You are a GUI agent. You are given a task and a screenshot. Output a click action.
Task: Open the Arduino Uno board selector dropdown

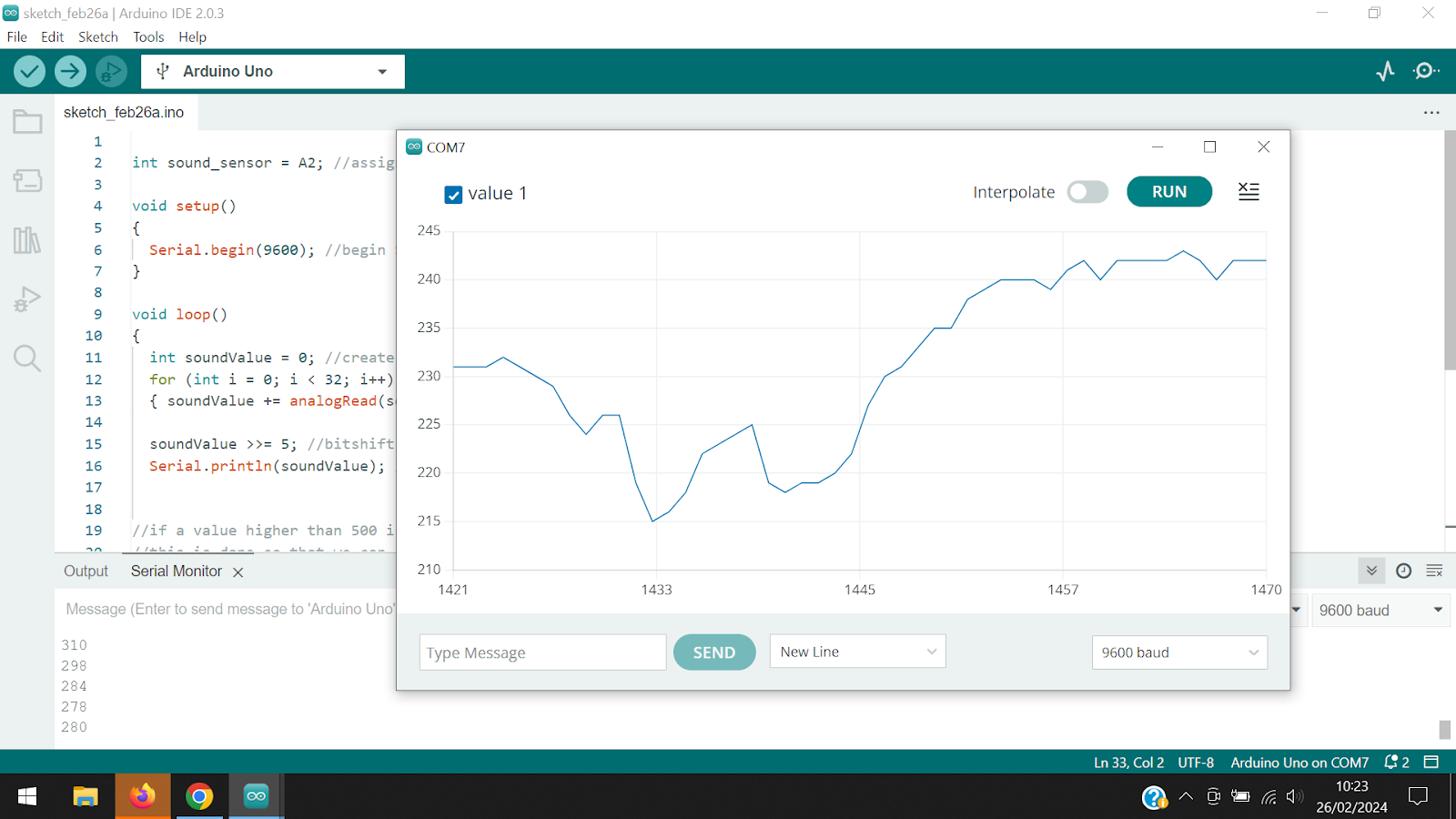click(x=273, y=71)
